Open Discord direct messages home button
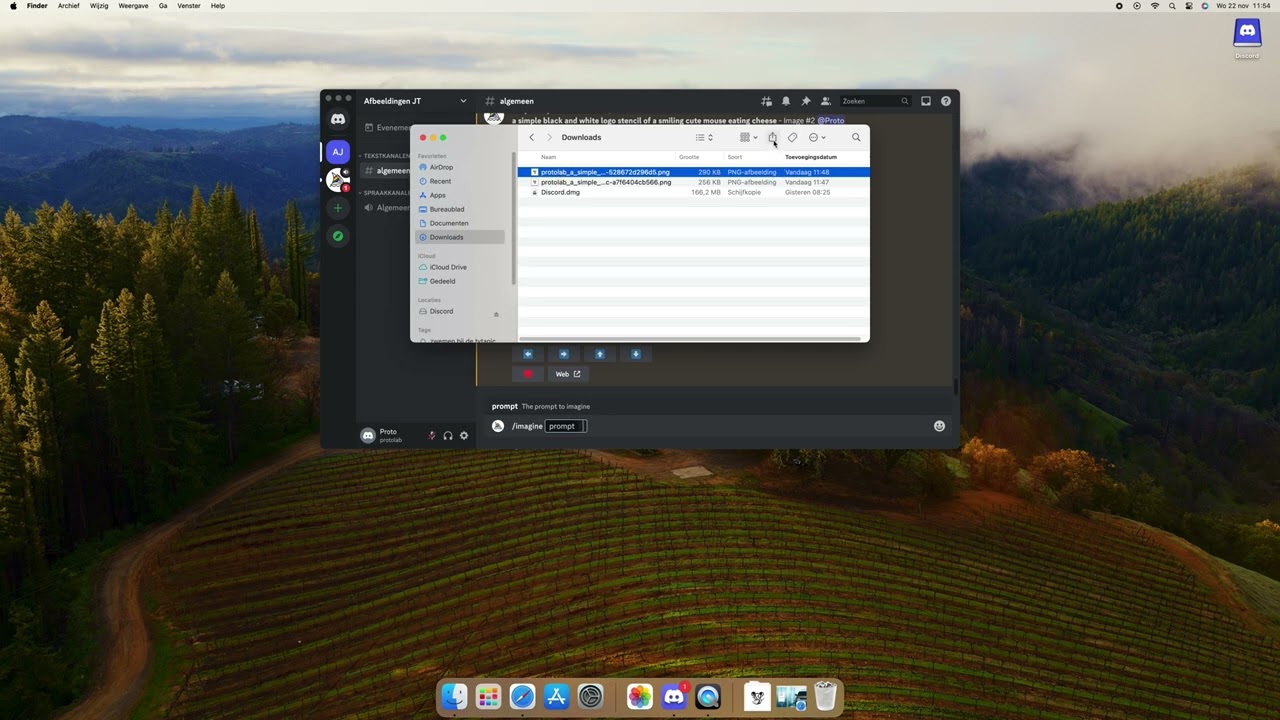Image resolution: width=1280 pixels, height=720 pixels. 338,120
